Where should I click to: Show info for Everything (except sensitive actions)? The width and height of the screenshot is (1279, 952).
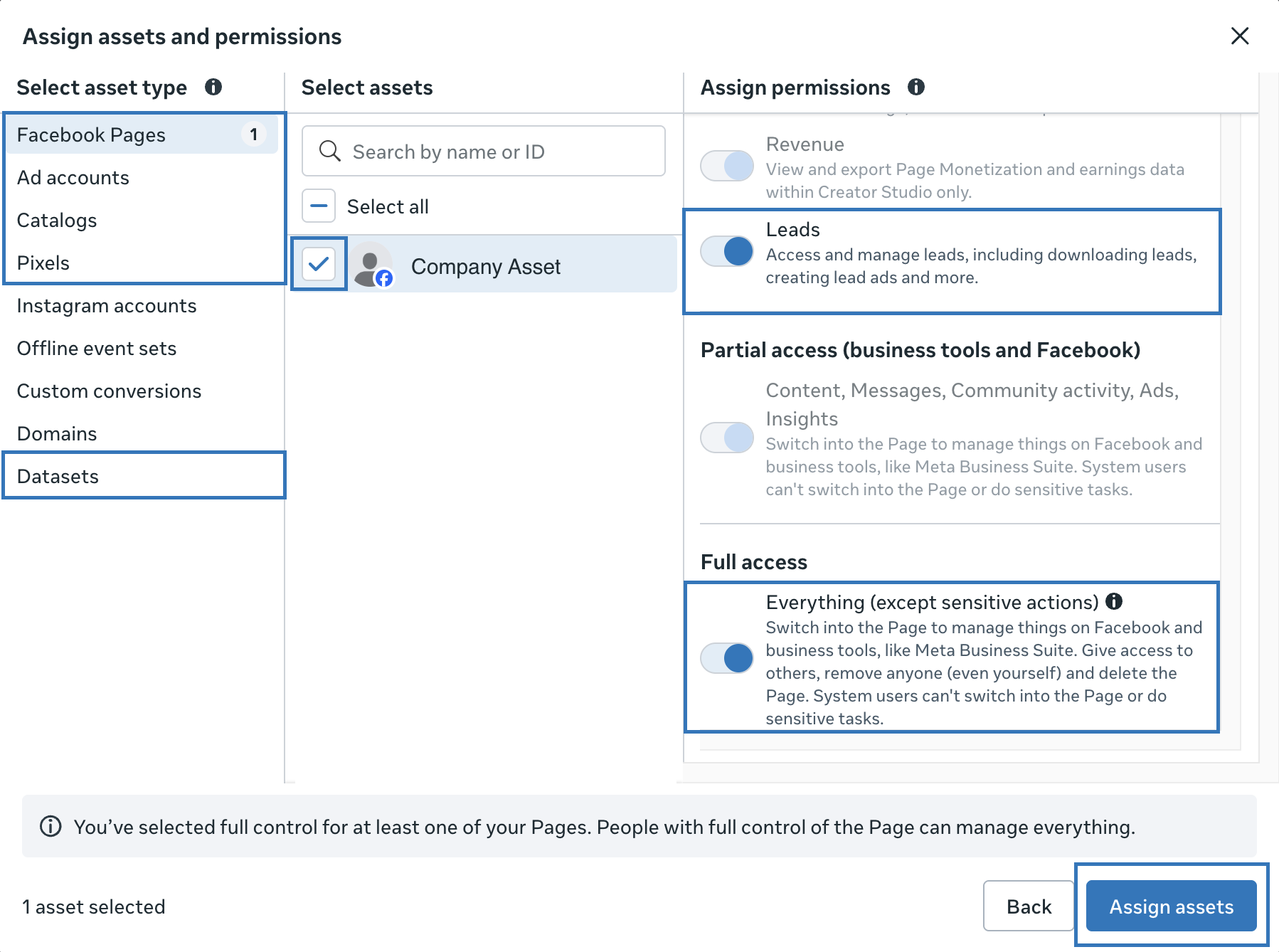1114,601
